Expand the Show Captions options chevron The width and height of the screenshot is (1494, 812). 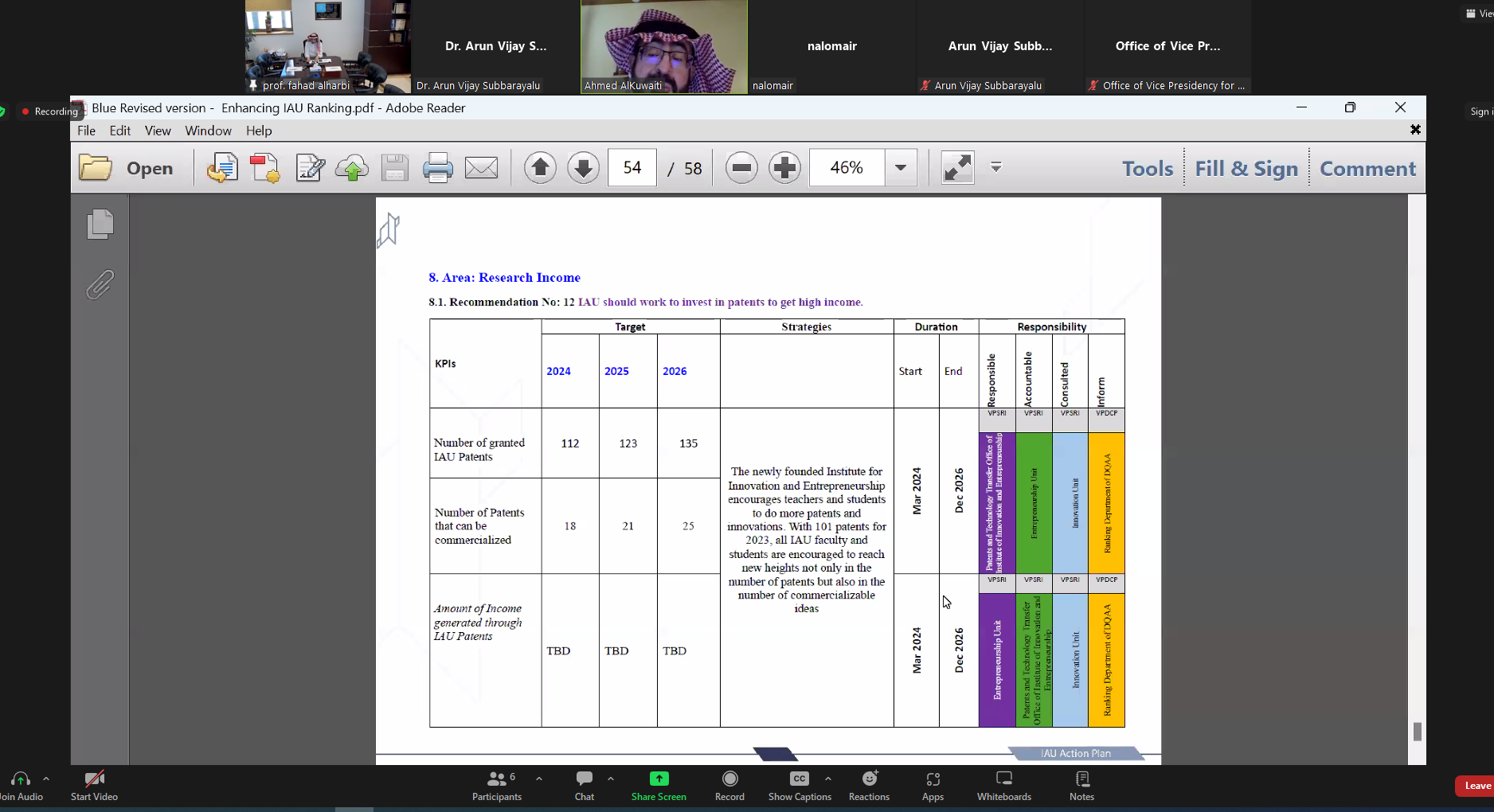[828, 779]
